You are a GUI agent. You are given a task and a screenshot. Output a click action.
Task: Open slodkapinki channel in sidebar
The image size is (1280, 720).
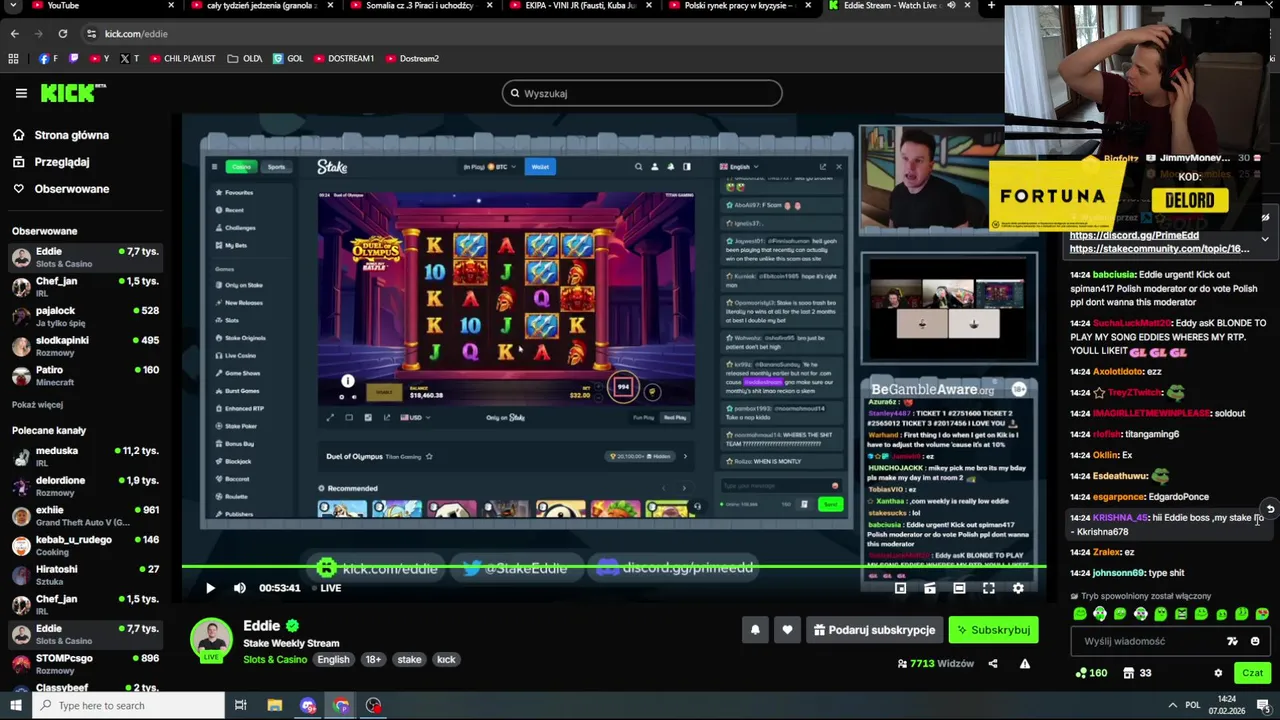tap(86, 346)
